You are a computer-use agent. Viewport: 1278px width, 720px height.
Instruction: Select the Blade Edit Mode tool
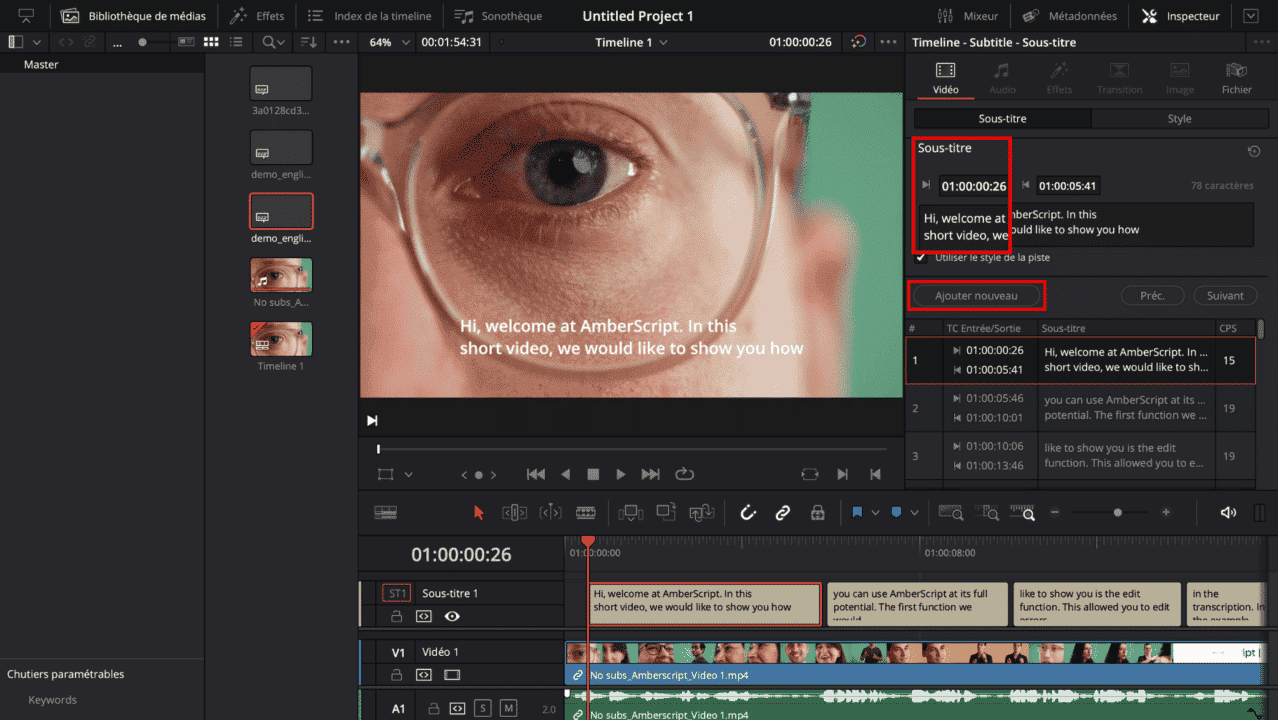[x=586, y=512]
